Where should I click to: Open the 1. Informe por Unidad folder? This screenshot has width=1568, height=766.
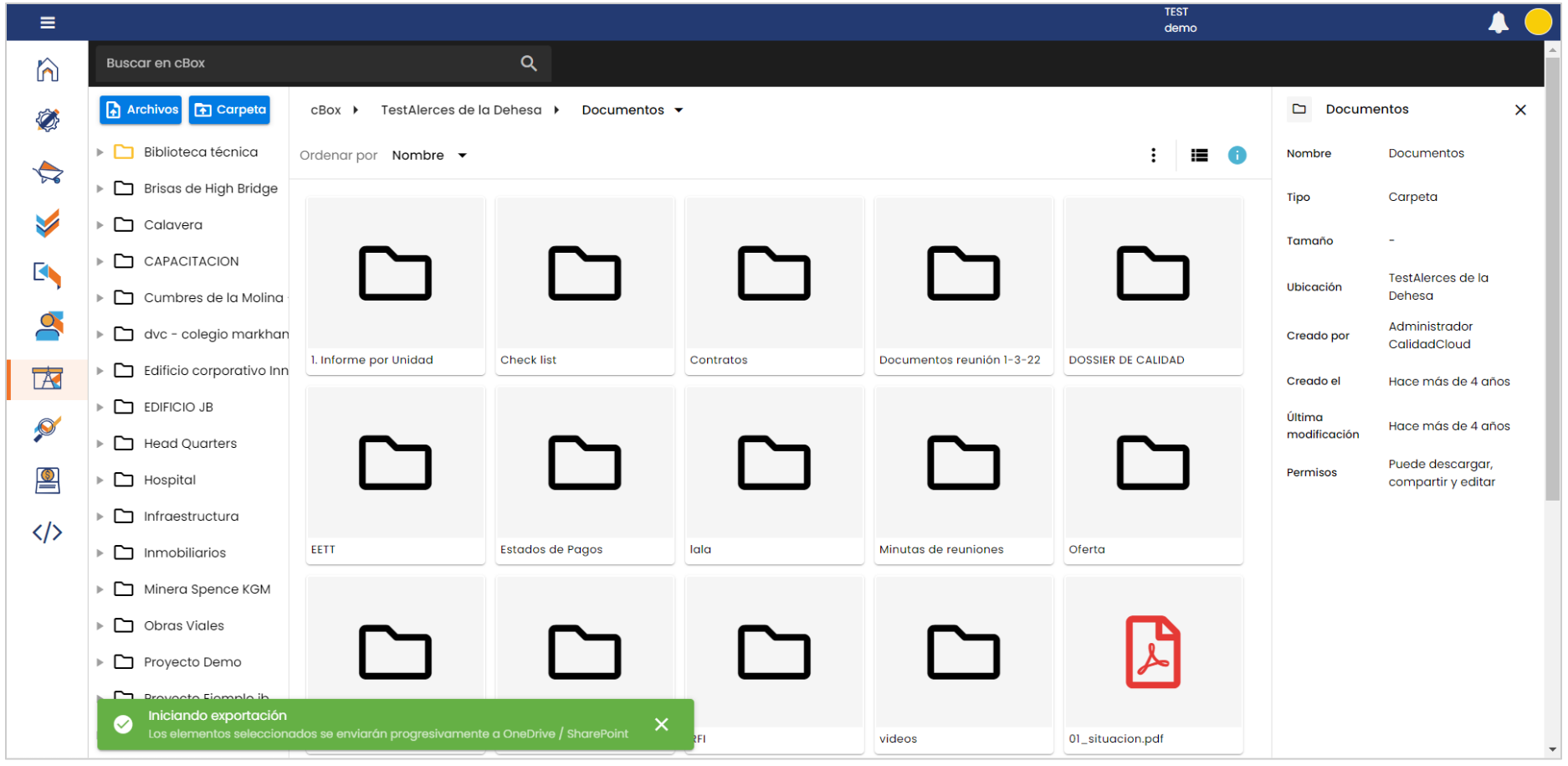point(395,285)
